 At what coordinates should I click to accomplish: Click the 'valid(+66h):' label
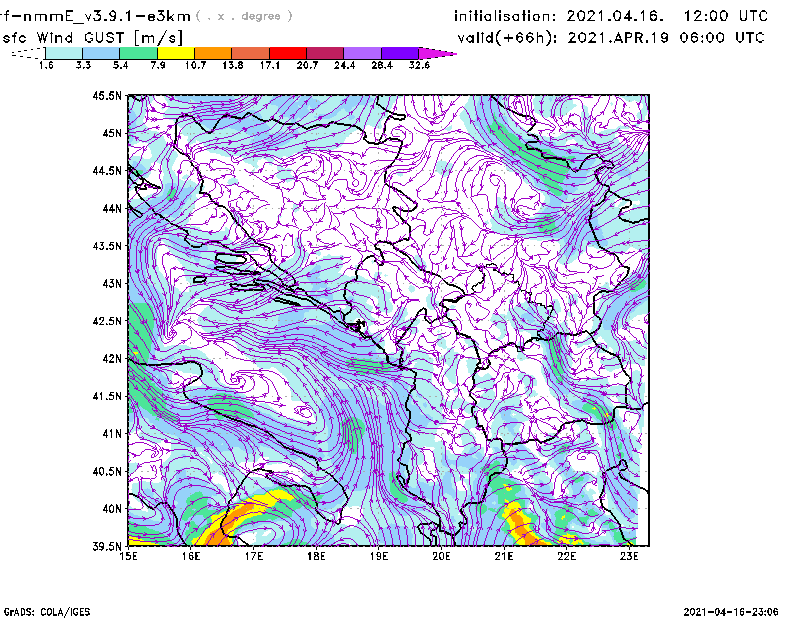[x=508, y=38]
